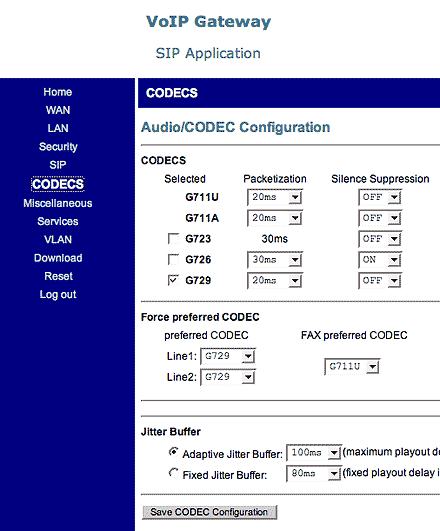
Task: Open FAX preferred CODEC dropdown
Action: (352, 367)
